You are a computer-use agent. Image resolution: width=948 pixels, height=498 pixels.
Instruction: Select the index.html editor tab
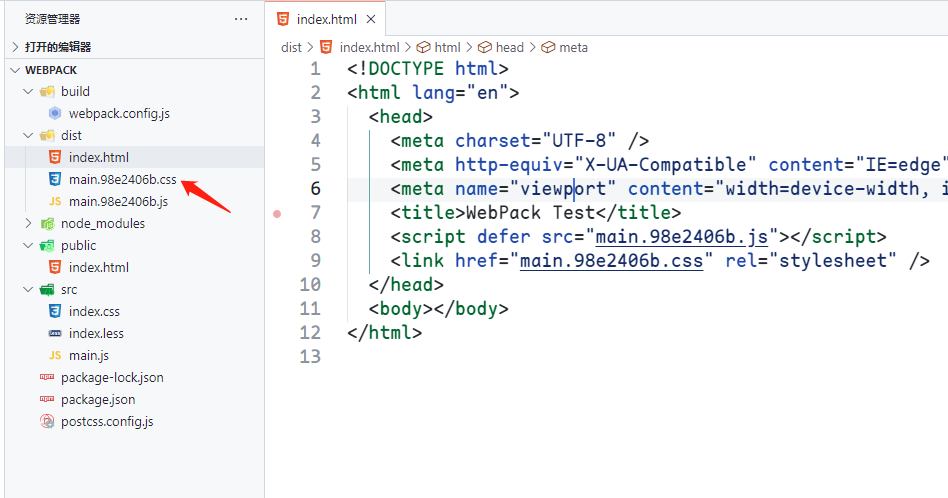point(325,19)
